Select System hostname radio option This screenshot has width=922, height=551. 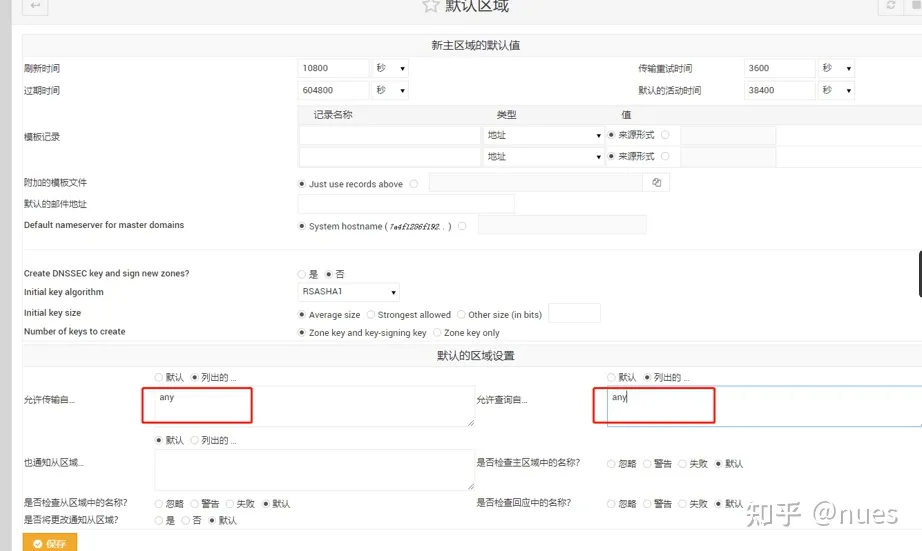302,226
